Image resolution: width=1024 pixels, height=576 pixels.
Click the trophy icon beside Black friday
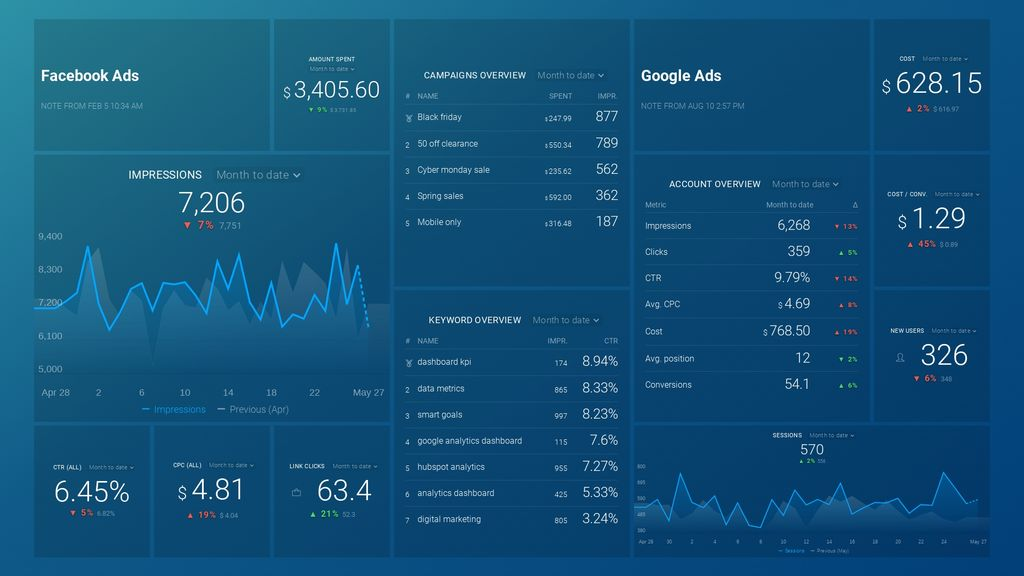click(409, 118)
